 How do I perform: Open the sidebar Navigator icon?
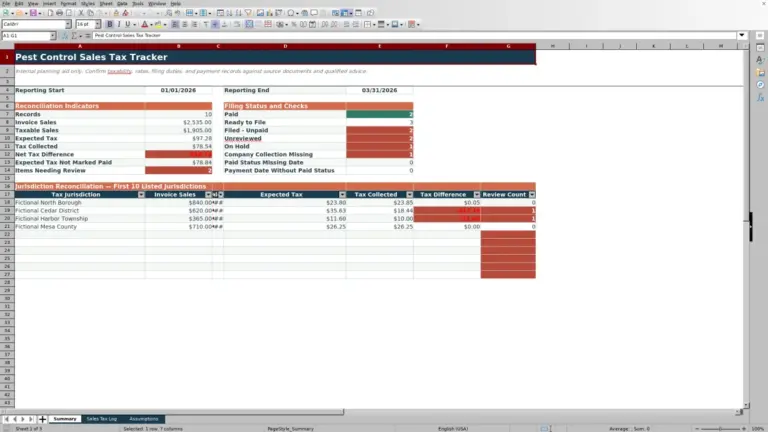(760, 85)
